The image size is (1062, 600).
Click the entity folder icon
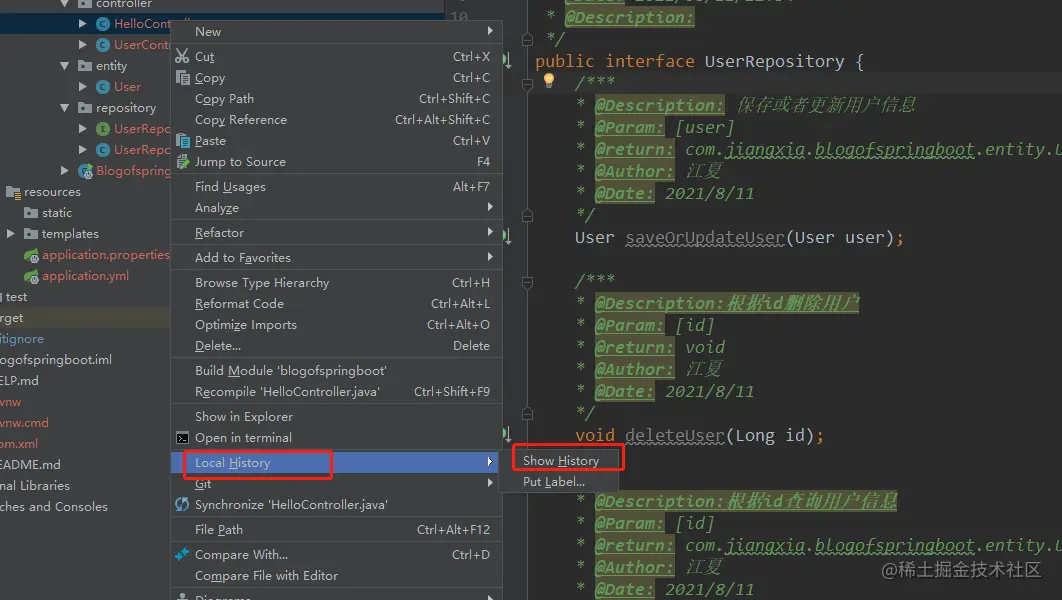(x=85, y=66)
